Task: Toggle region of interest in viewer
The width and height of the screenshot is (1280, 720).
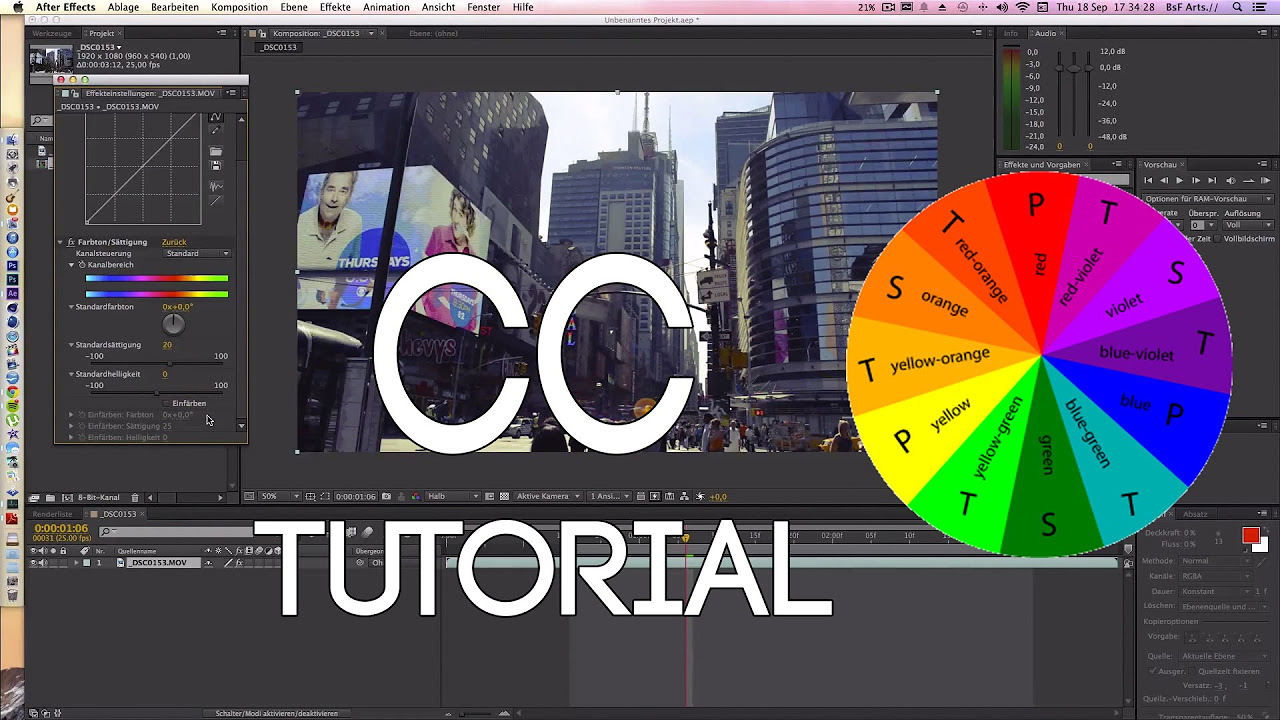Action: 326,496
